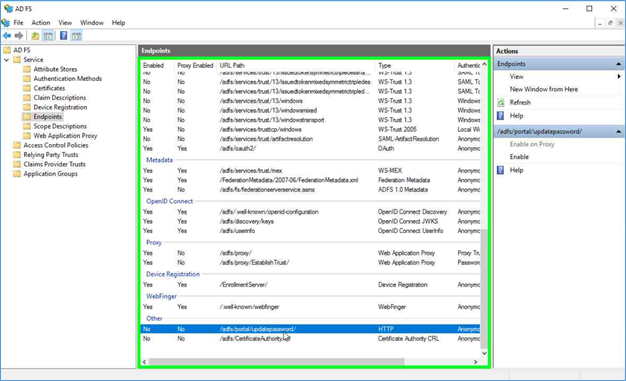
Task: Select the /adfs/services/trust/mex row
Action: (310, 171)
